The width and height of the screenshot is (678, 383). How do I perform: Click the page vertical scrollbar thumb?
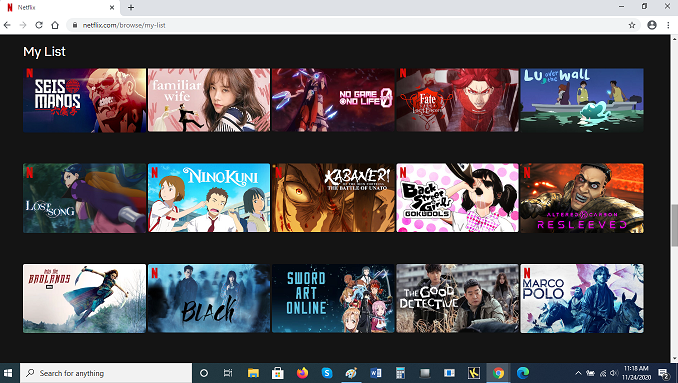point(674,226)
